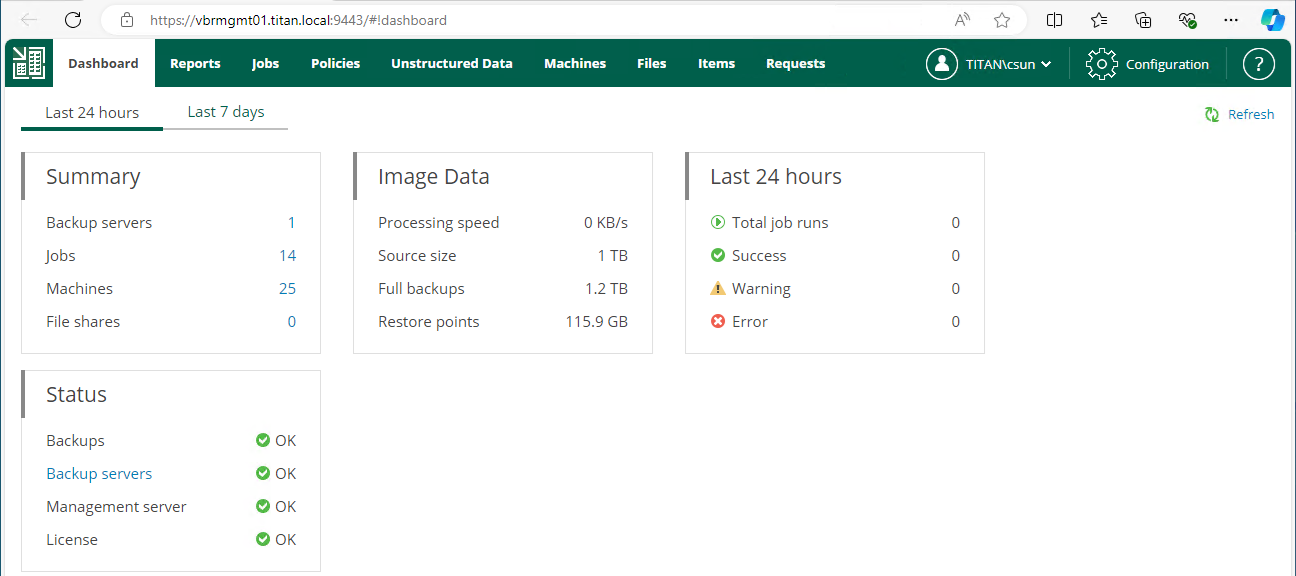
Task: Click Configuration label text
Action: coord(1167,64)
